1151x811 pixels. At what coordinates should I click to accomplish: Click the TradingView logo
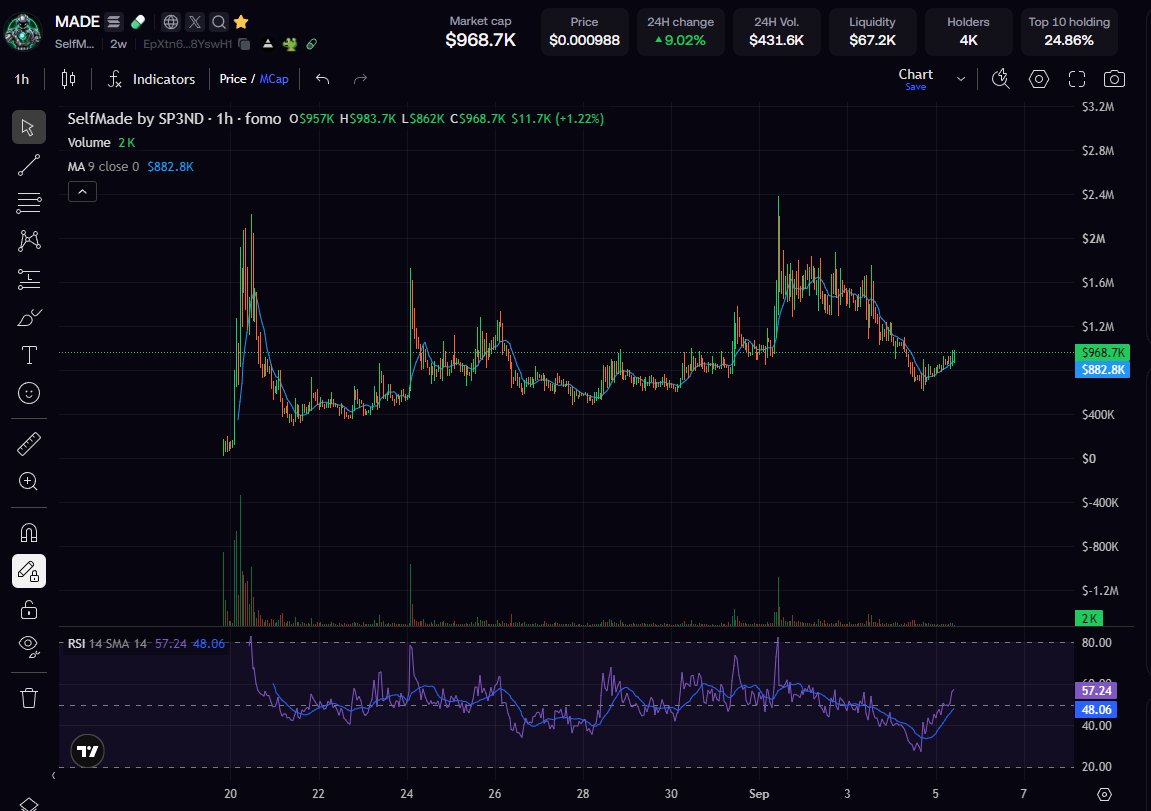[87, 751]
